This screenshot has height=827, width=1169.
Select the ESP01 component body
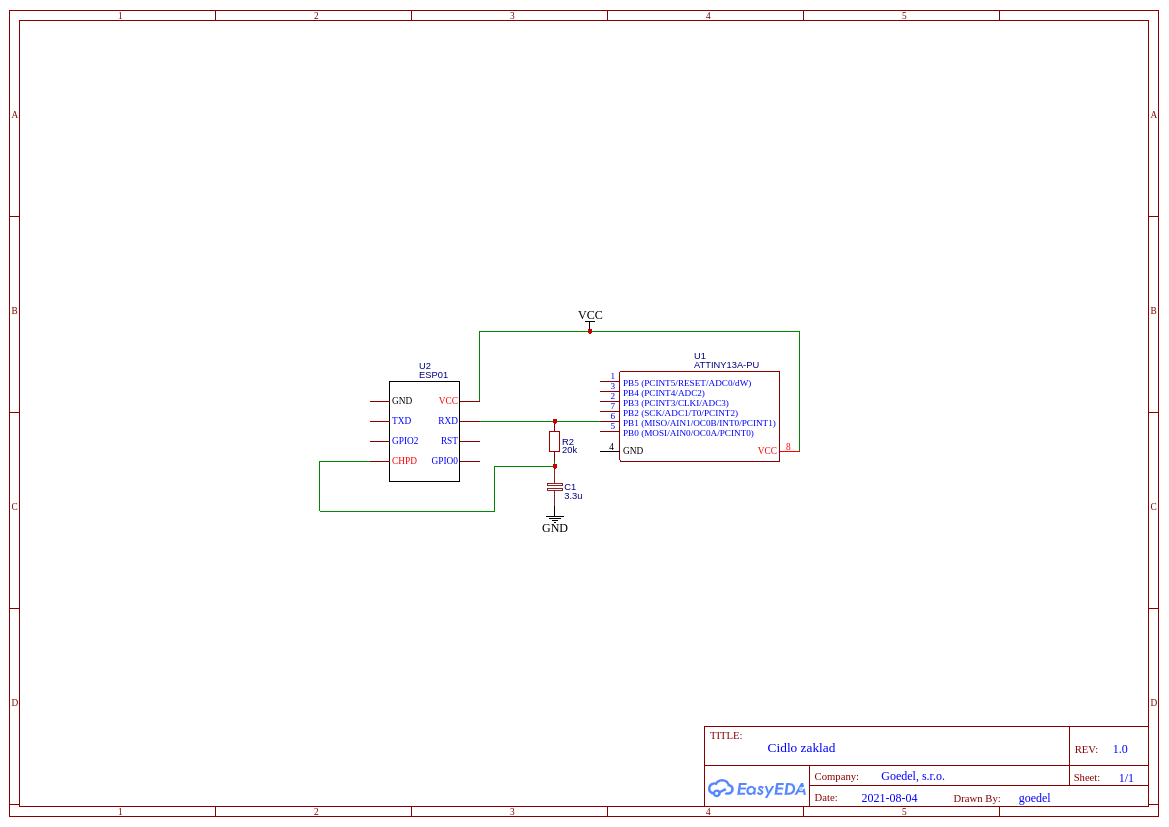point(424,431)
